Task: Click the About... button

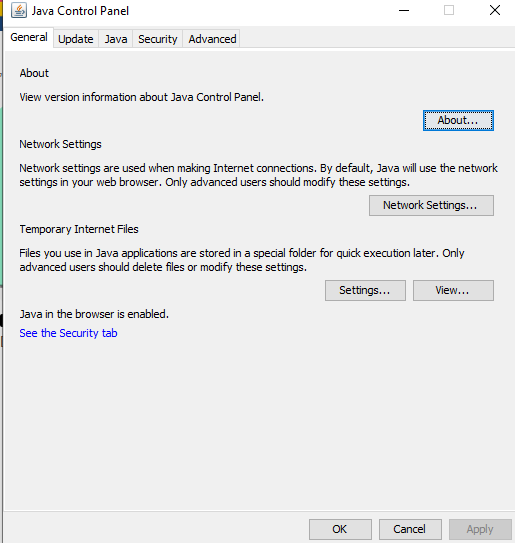Action: click(458, 121)
